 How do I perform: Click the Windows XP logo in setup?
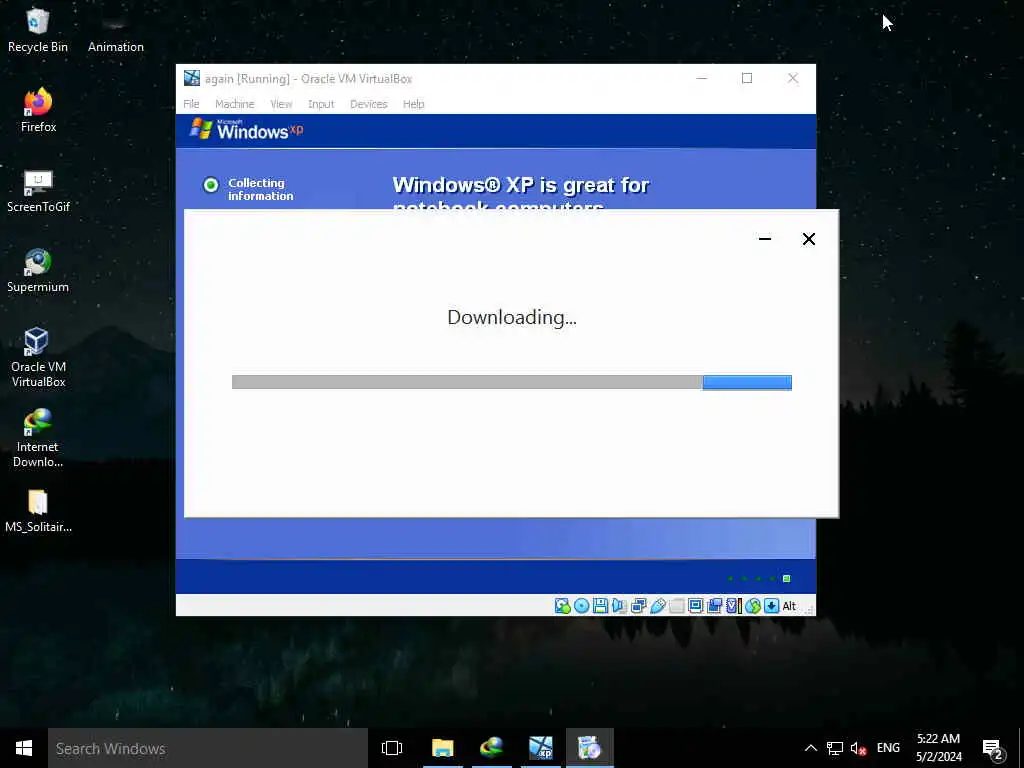247,129
